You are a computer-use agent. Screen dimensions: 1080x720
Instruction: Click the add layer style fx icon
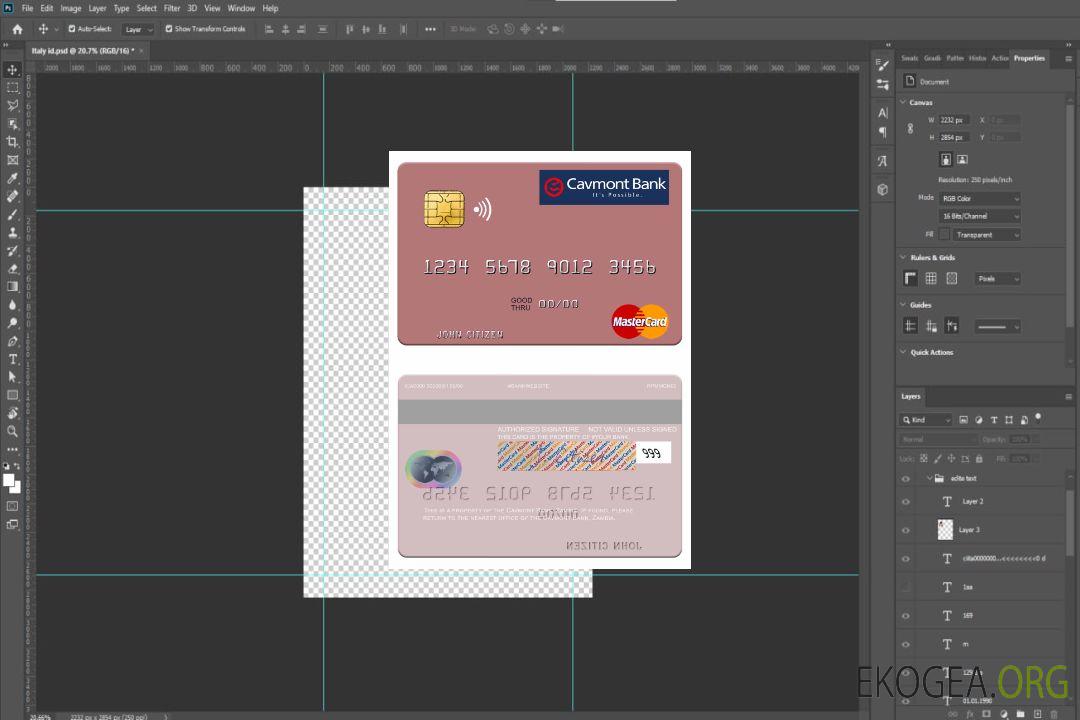point(970,714)
